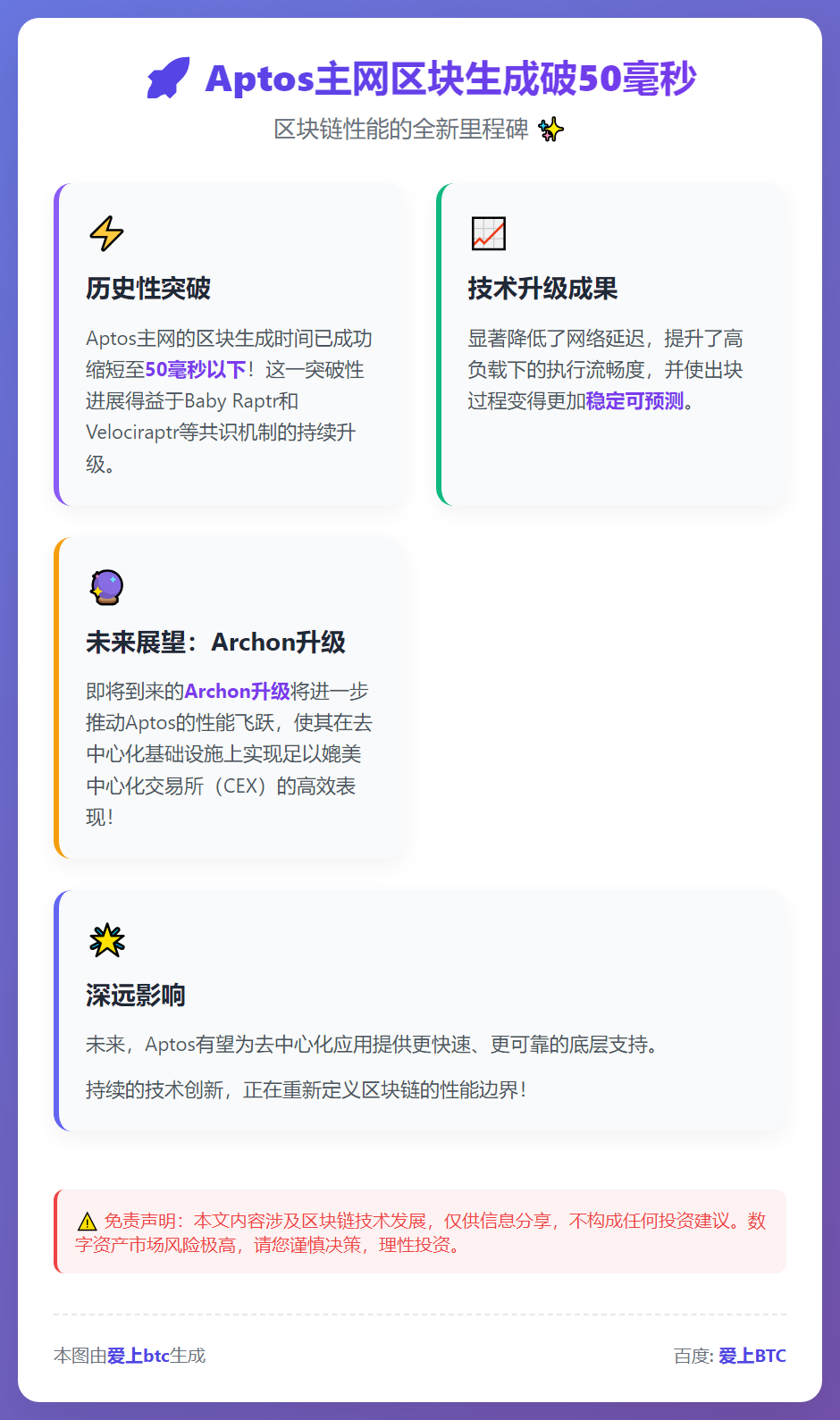Click the heading 历史性突破
The height and width of the screenshot is (1420, 840).
(148, 289)
